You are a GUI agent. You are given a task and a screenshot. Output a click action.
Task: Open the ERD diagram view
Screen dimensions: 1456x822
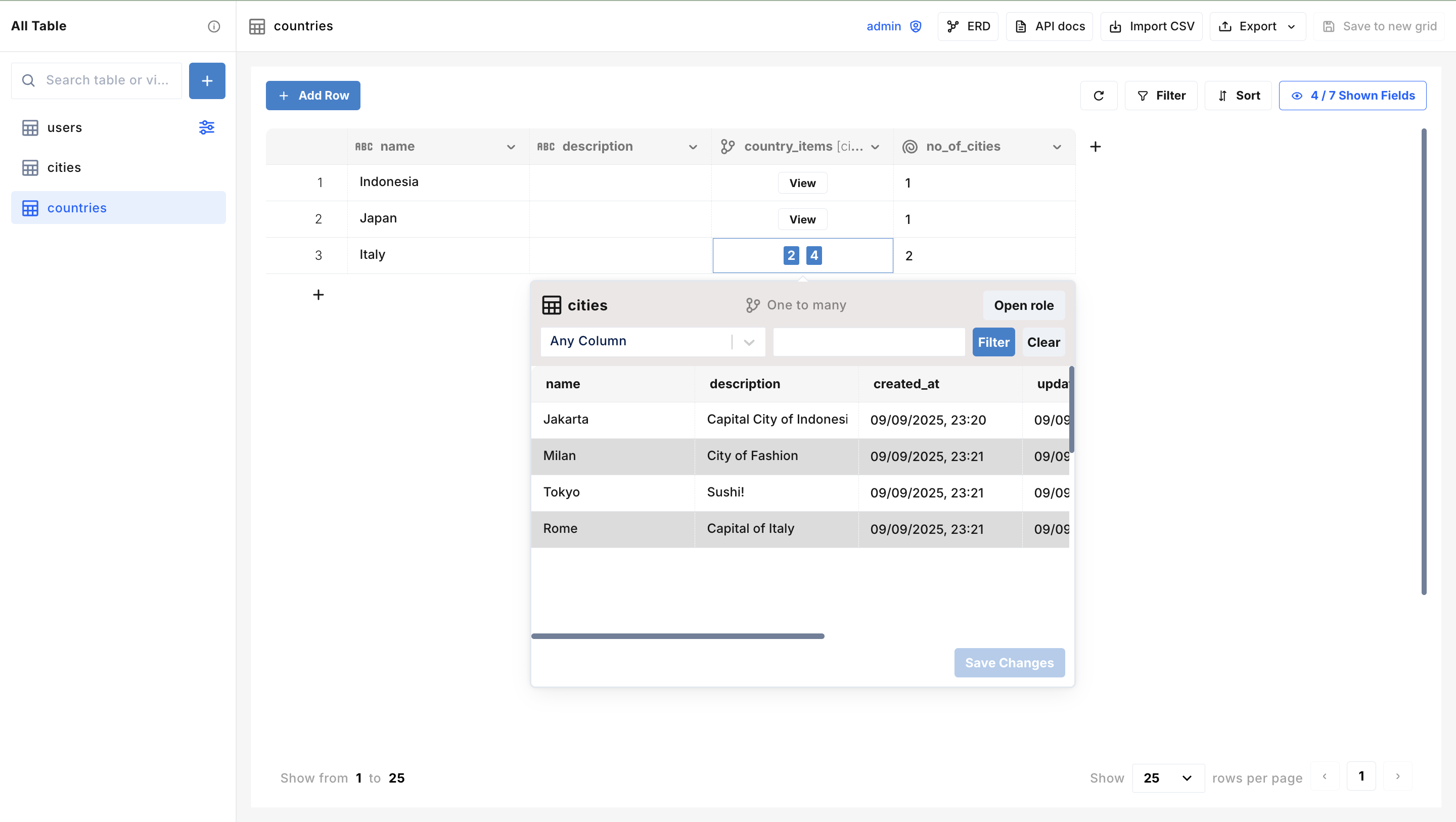[x=968, y=26]
